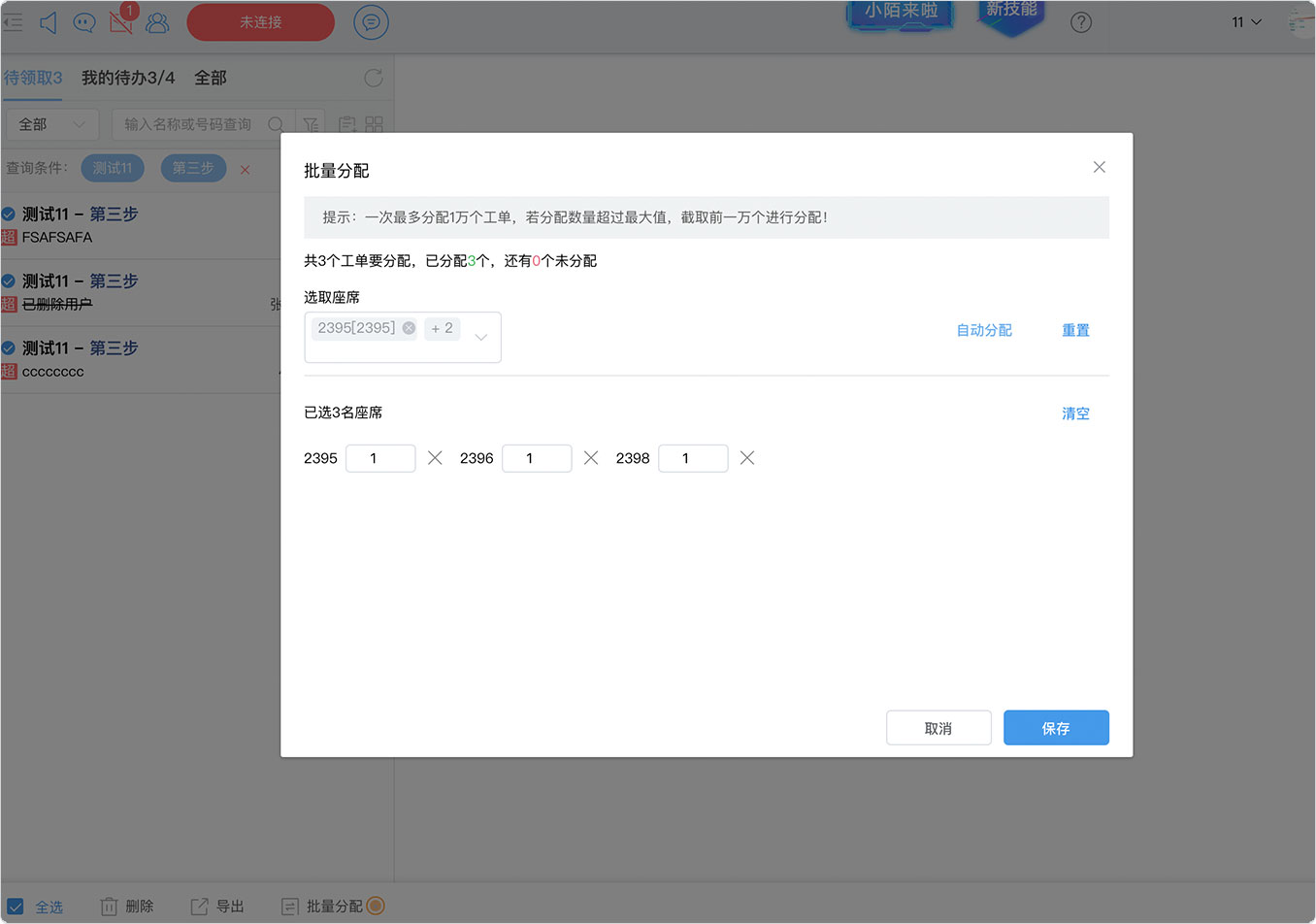
Task: Expand the 11 account dropdown
Action: pos(1247,22)
